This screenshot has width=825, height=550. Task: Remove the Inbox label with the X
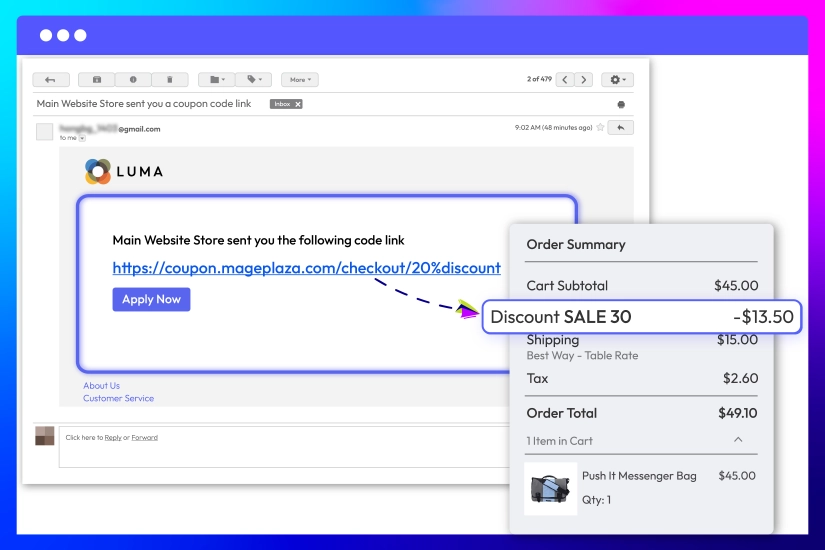coord(298,104)
